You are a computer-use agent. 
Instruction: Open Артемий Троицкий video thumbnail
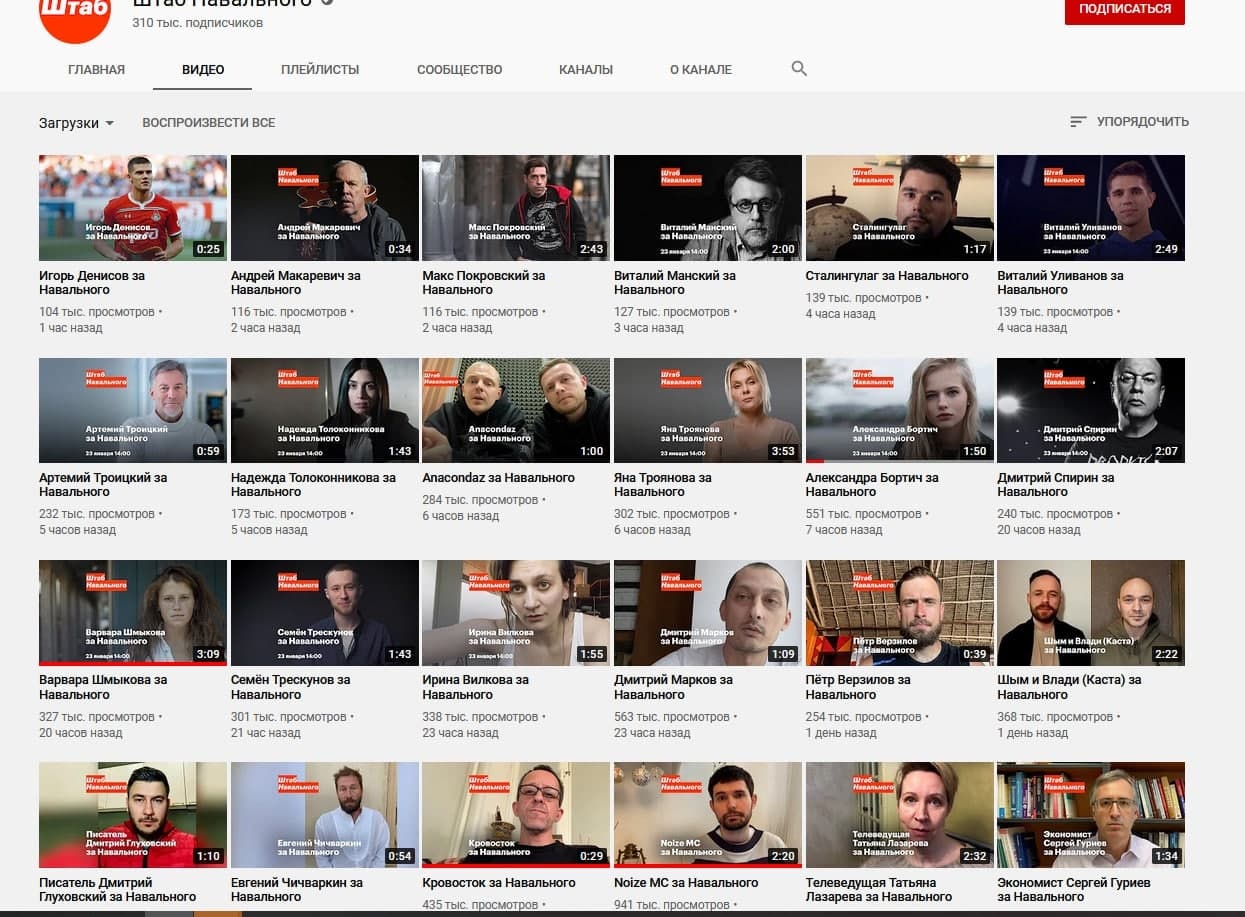pyautogui.click(x=133, y=411)
